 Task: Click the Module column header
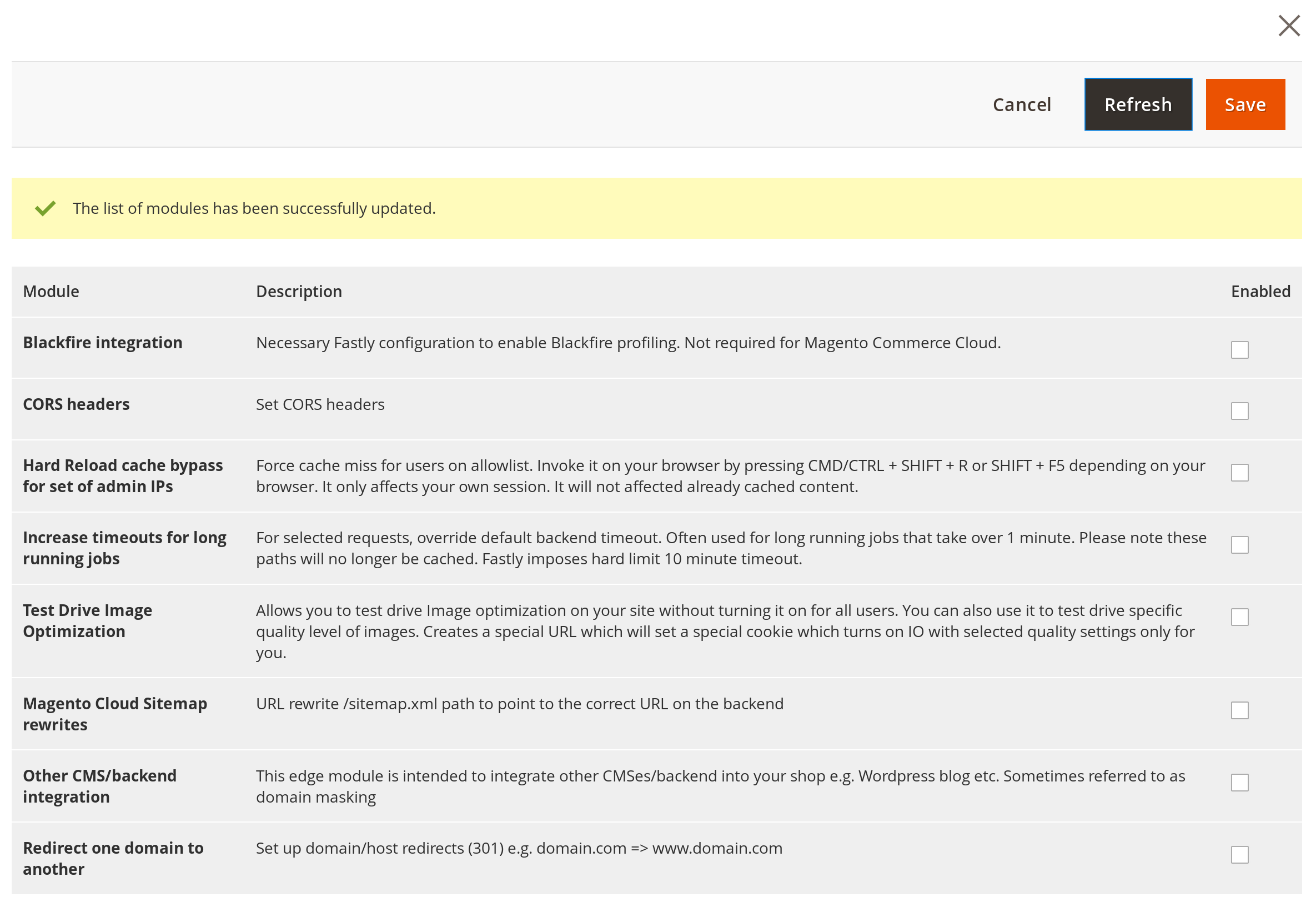[x=51, y=292]
